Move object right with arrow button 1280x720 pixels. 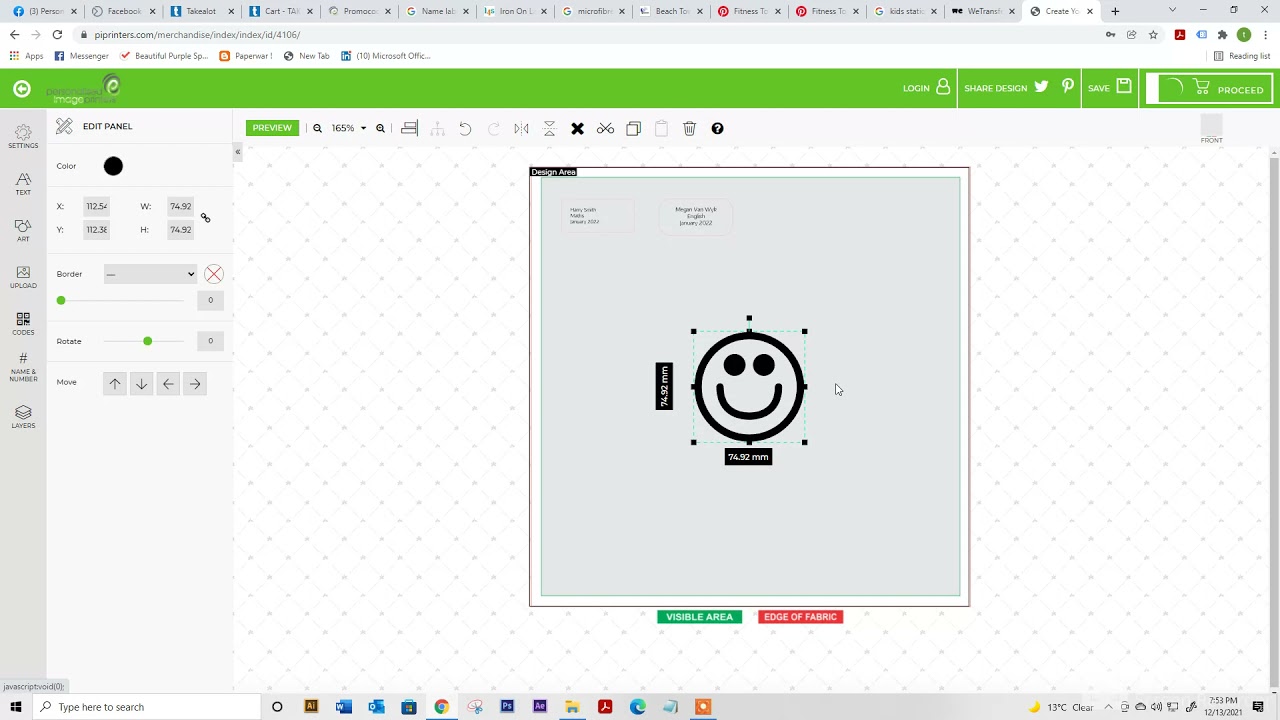(195, 383)
